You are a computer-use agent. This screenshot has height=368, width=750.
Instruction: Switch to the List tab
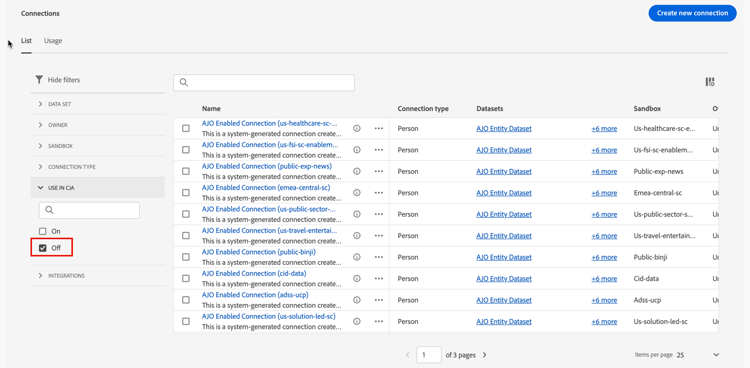[x=26, y=41]
